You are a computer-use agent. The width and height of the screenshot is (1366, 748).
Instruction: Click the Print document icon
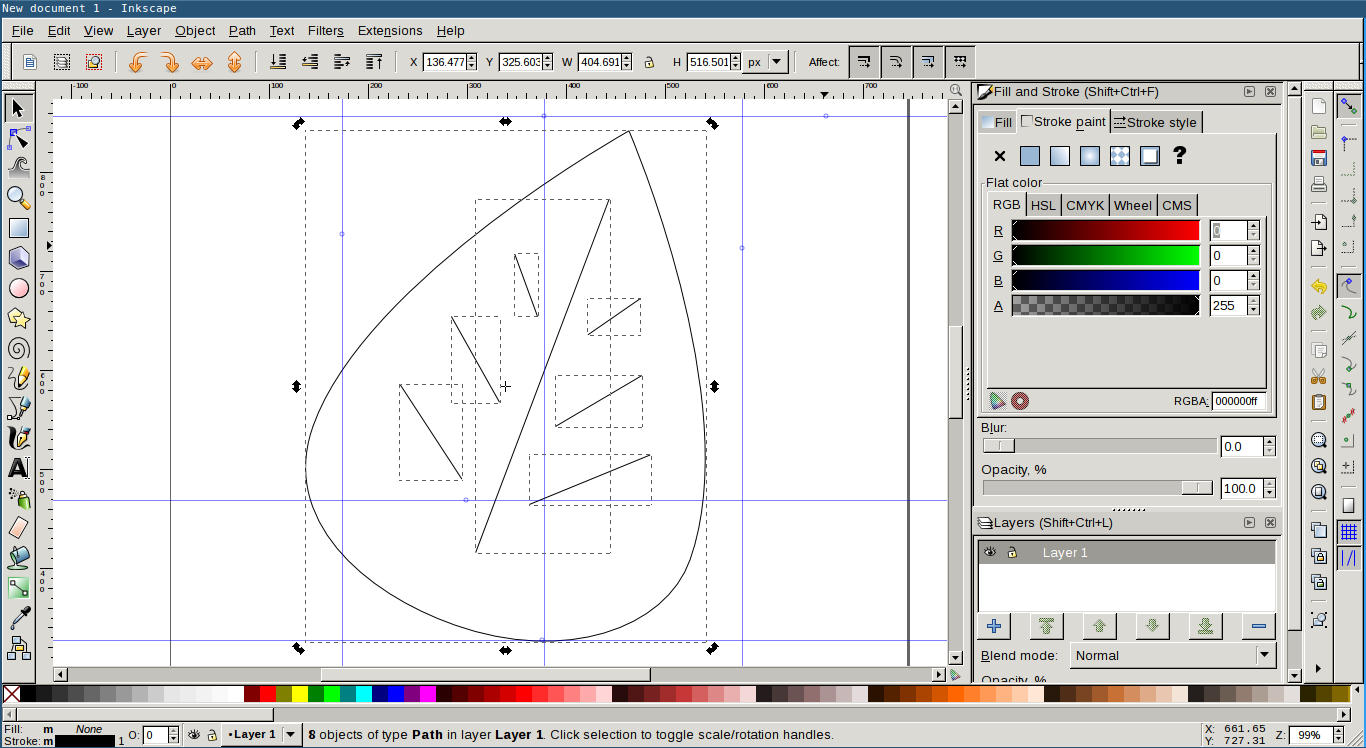tap(1319, 184)
